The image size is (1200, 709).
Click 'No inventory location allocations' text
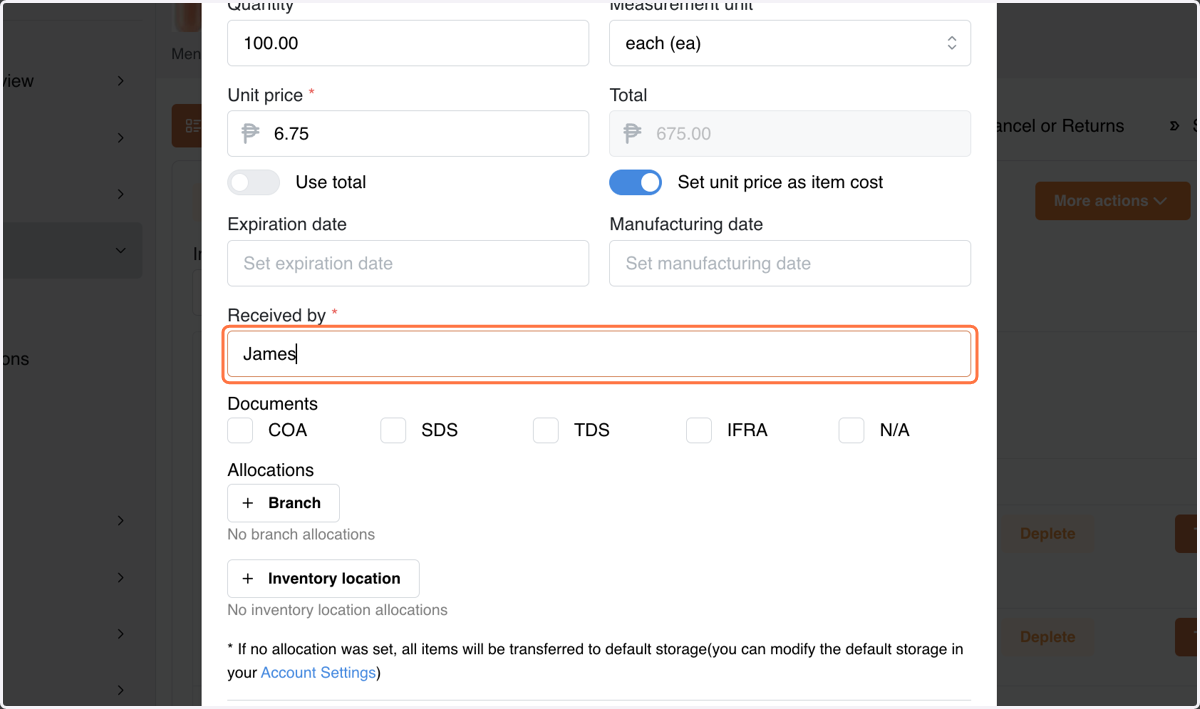pyautogui.click(x=338, y=610)
